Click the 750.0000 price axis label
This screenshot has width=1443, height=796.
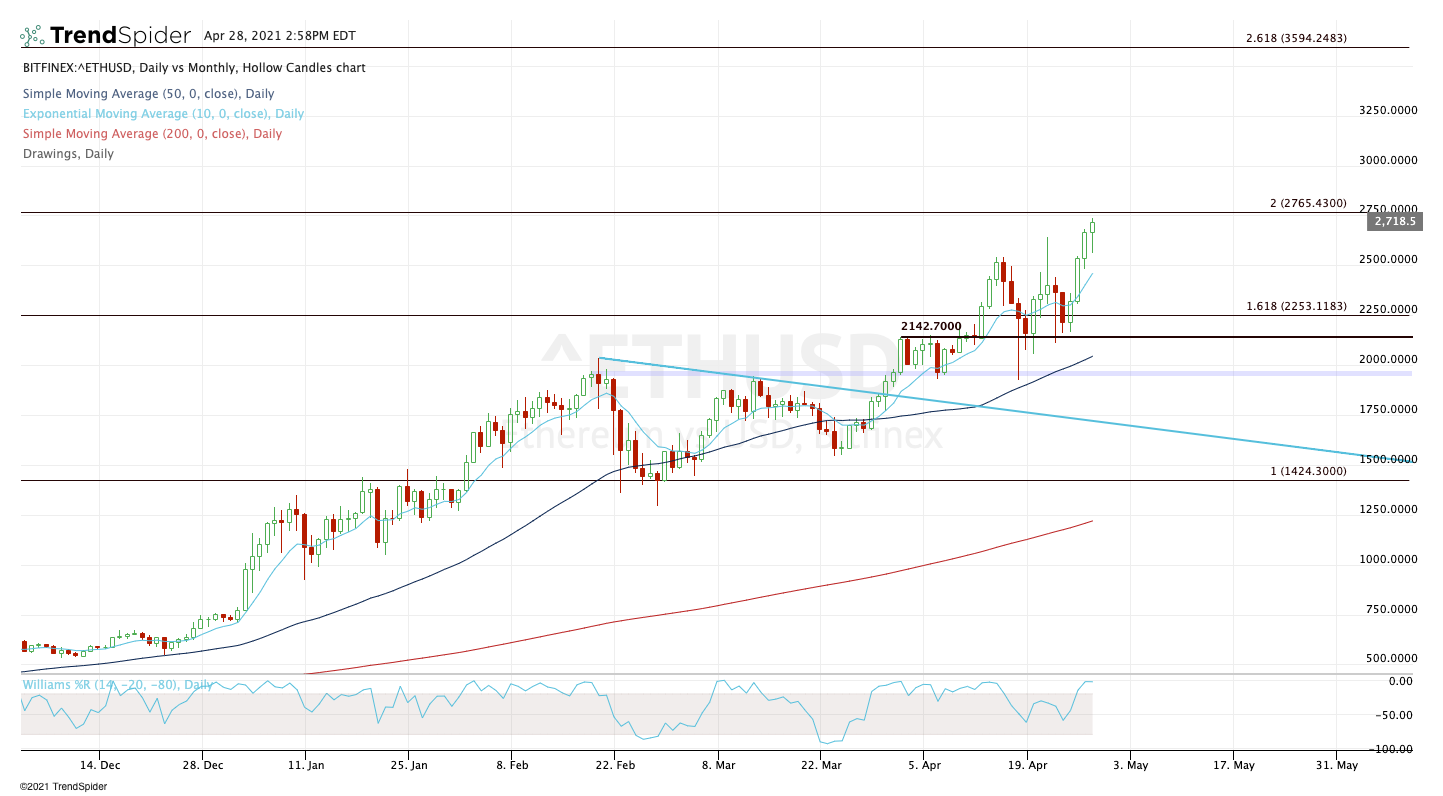(1392, 609)
